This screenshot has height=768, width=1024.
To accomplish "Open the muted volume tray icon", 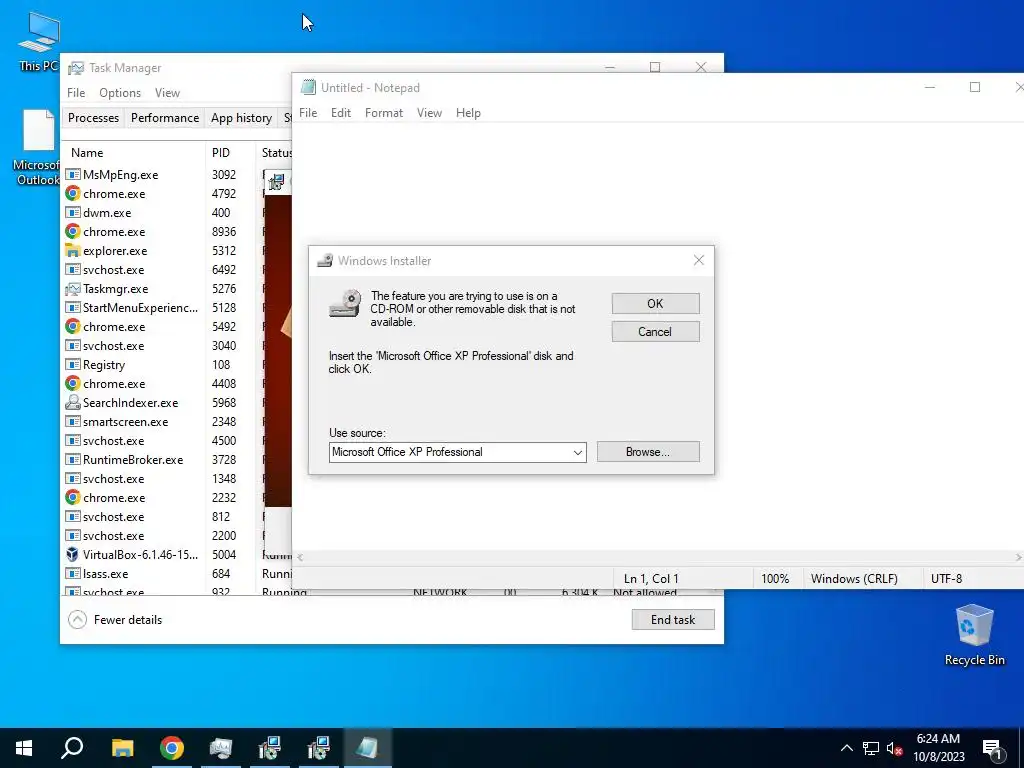I will (894, 748).
